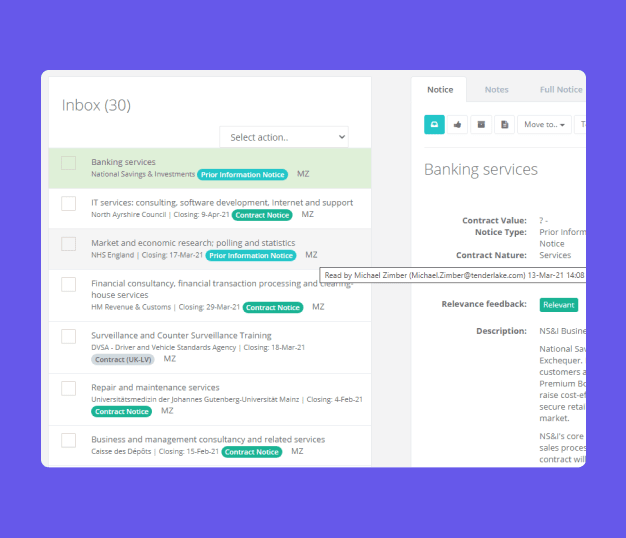This screenshot has height=538, width=626.
Task: Click MZ initials on HM Revenue & Customs row
Action: point(318,307)
